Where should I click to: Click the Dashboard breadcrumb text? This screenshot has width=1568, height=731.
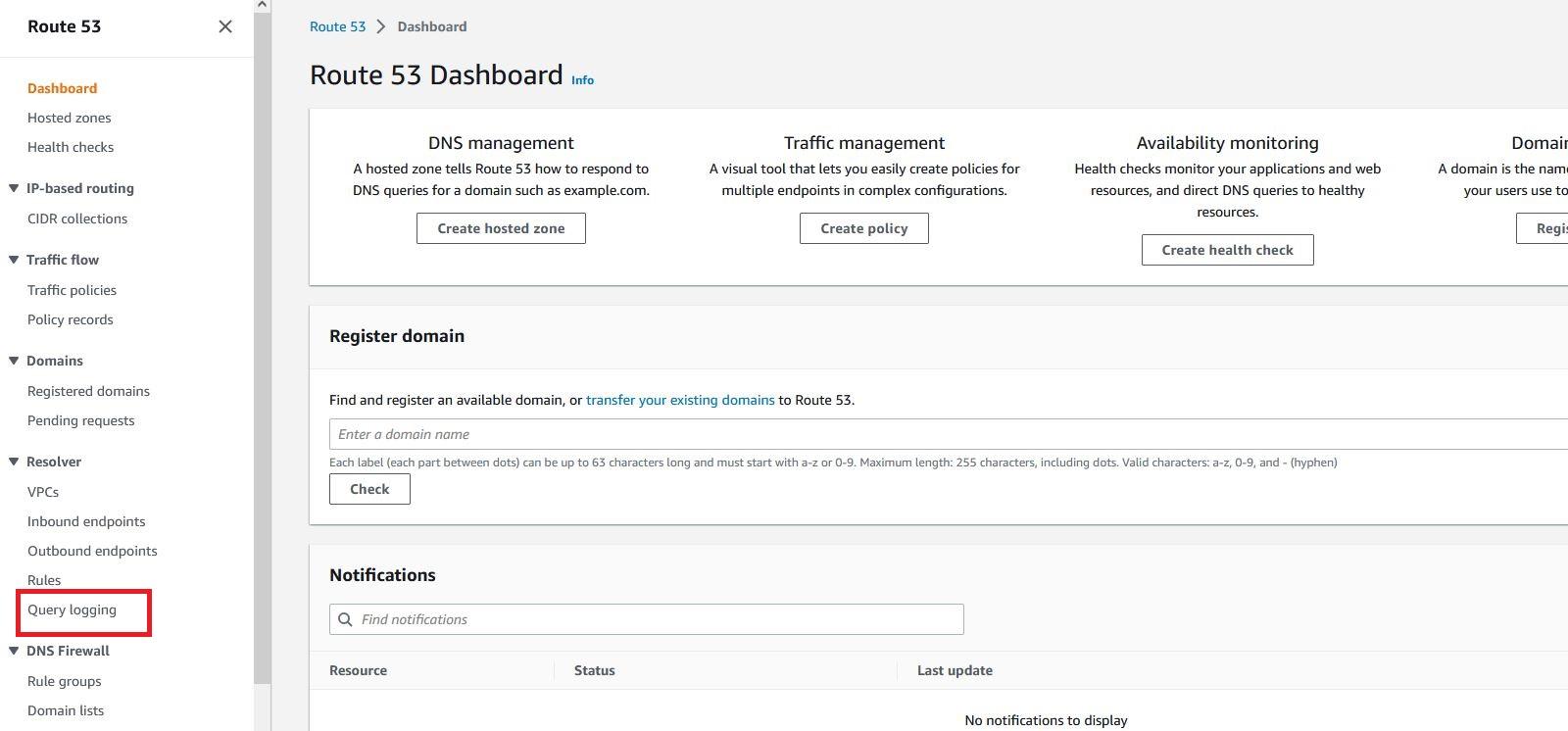(x=432, y=26)
